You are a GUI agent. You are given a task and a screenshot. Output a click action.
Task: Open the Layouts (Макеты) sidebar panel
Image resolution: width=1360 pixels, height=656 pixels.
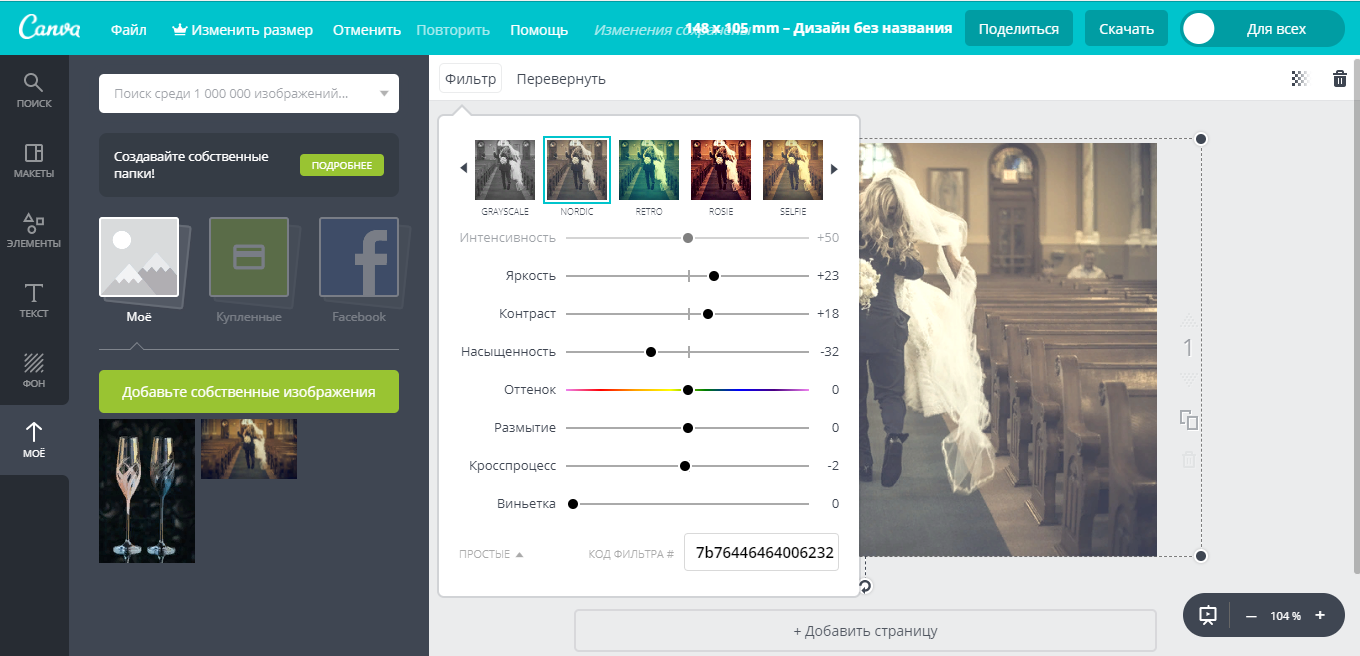tap(34, 160)
